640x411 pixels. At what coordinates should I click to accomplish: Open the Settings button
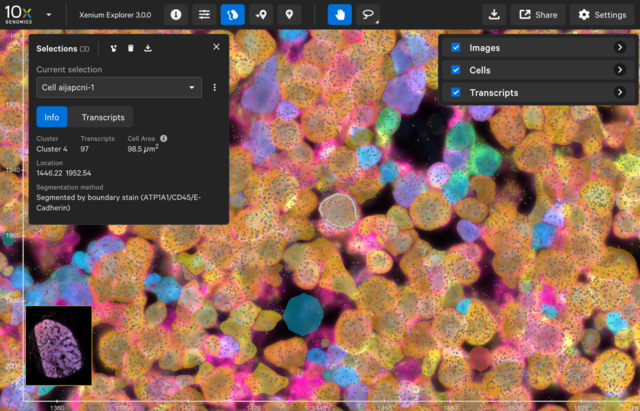(601, 15)
